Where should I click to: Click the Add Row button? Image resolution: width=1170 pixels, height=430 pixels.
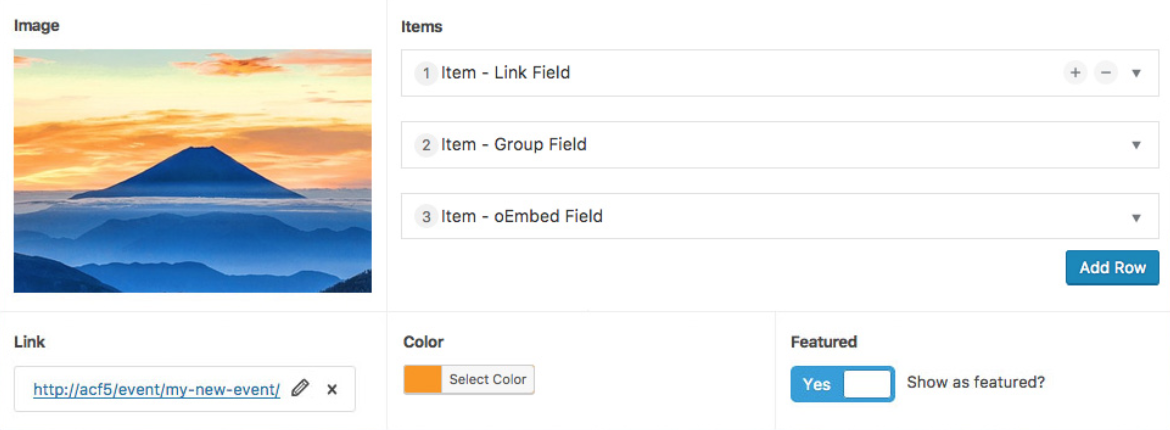click(x=1113, y=268)
